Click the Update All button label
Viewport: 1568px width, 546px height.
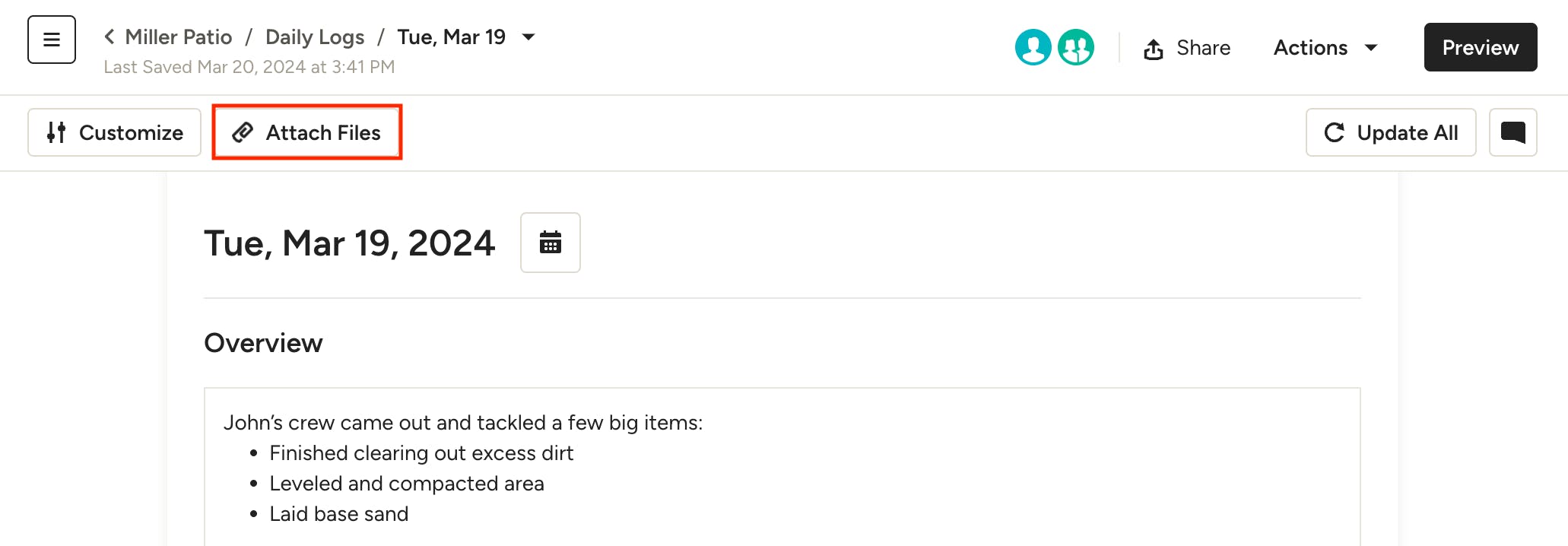coord(1407,132)
